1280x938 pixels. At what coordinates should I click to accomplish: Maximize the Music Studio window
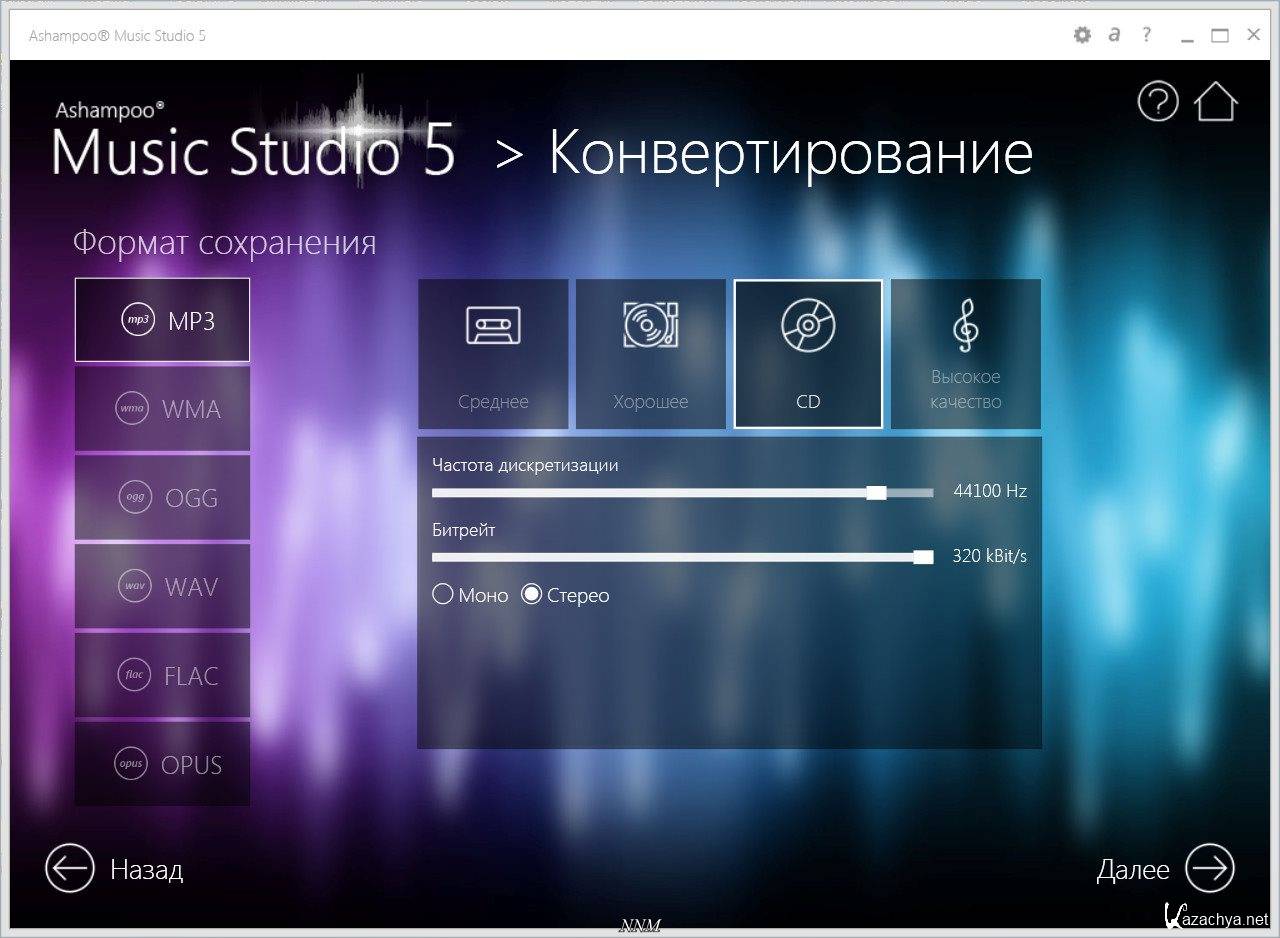point(1219,35)
